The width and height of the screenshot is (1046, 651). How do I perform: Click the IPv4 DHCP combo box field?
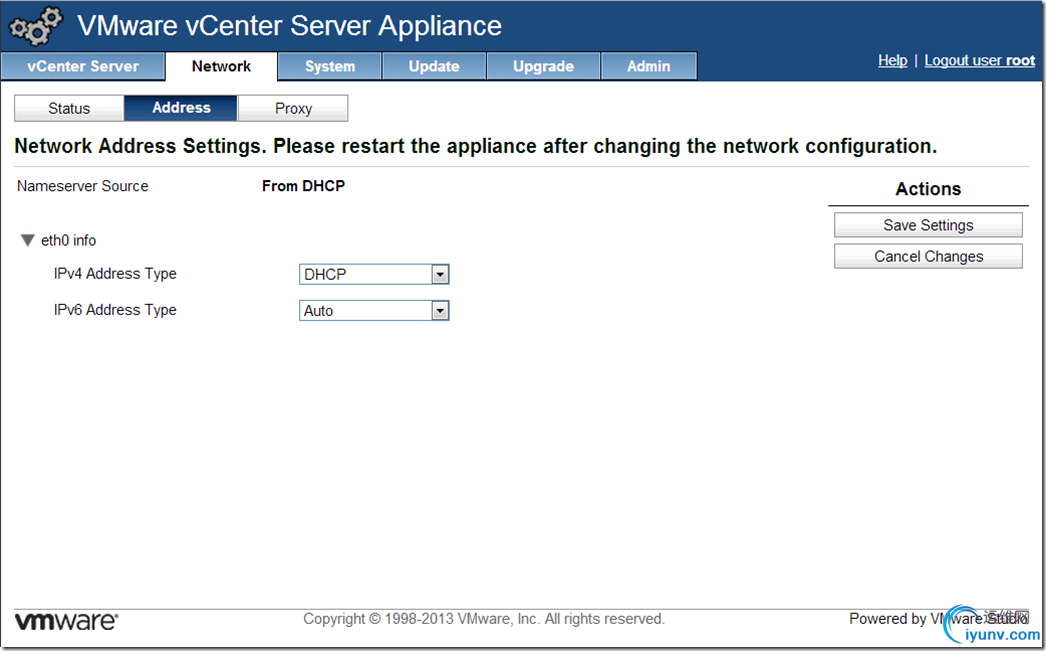click(x=365, y=275)
